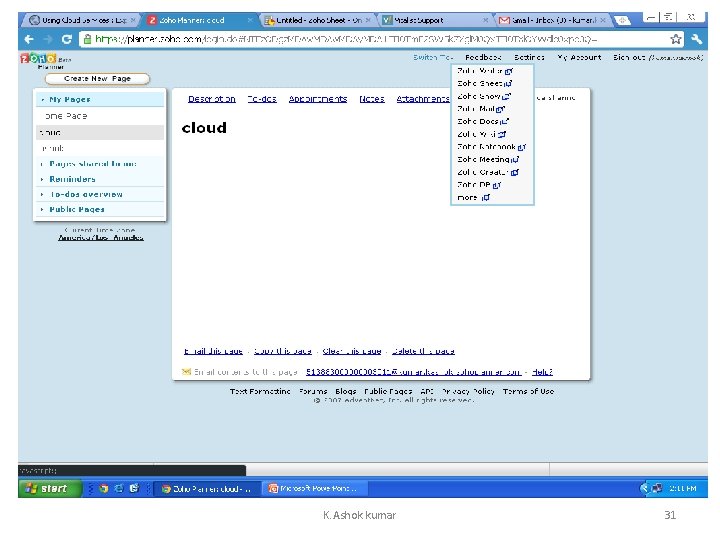Jump to the To-dos section link
720x540 pixels.
[x=262, y=99]
